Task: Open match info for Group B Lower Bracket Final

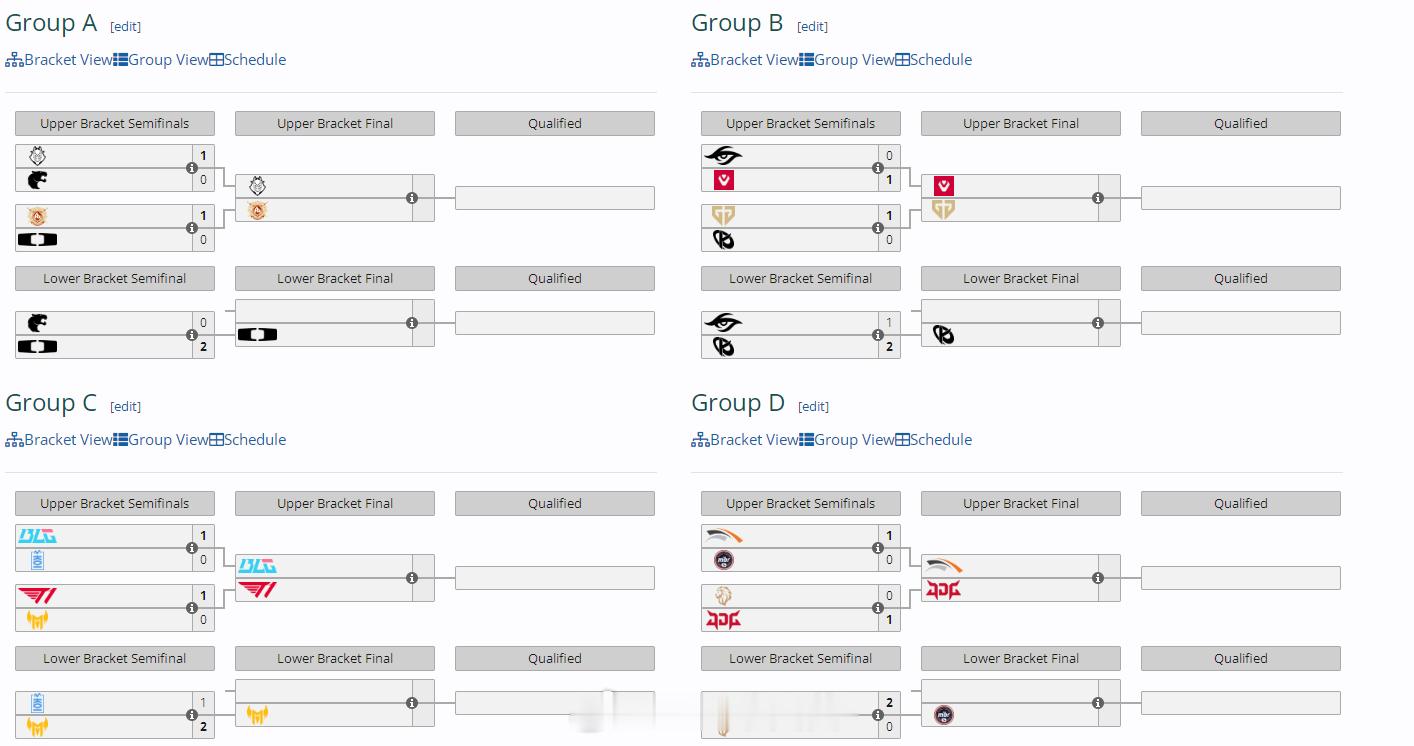Action: (1098, 323)
